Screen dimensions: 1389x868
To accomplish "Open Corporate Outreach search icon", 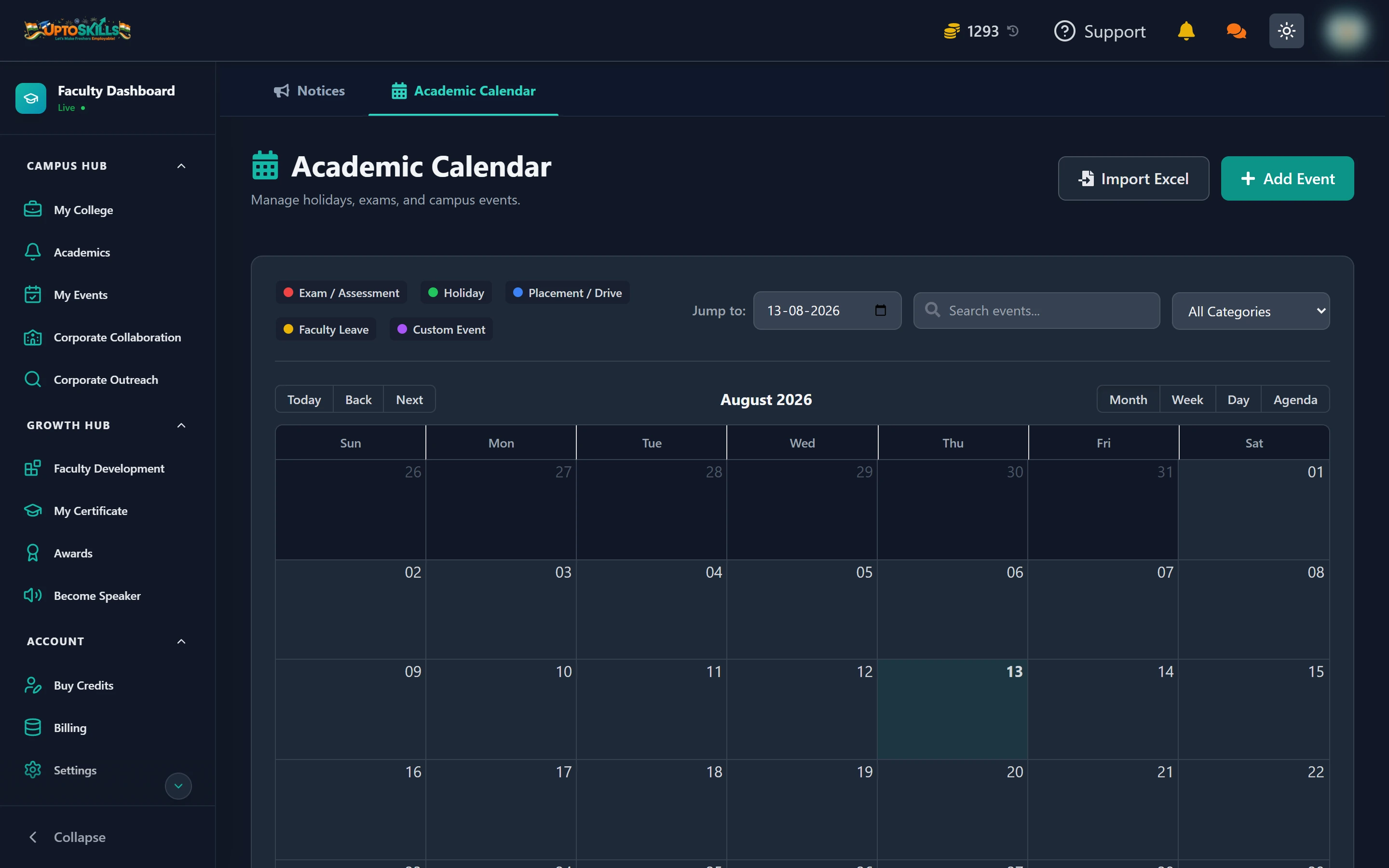I will 33,380.
